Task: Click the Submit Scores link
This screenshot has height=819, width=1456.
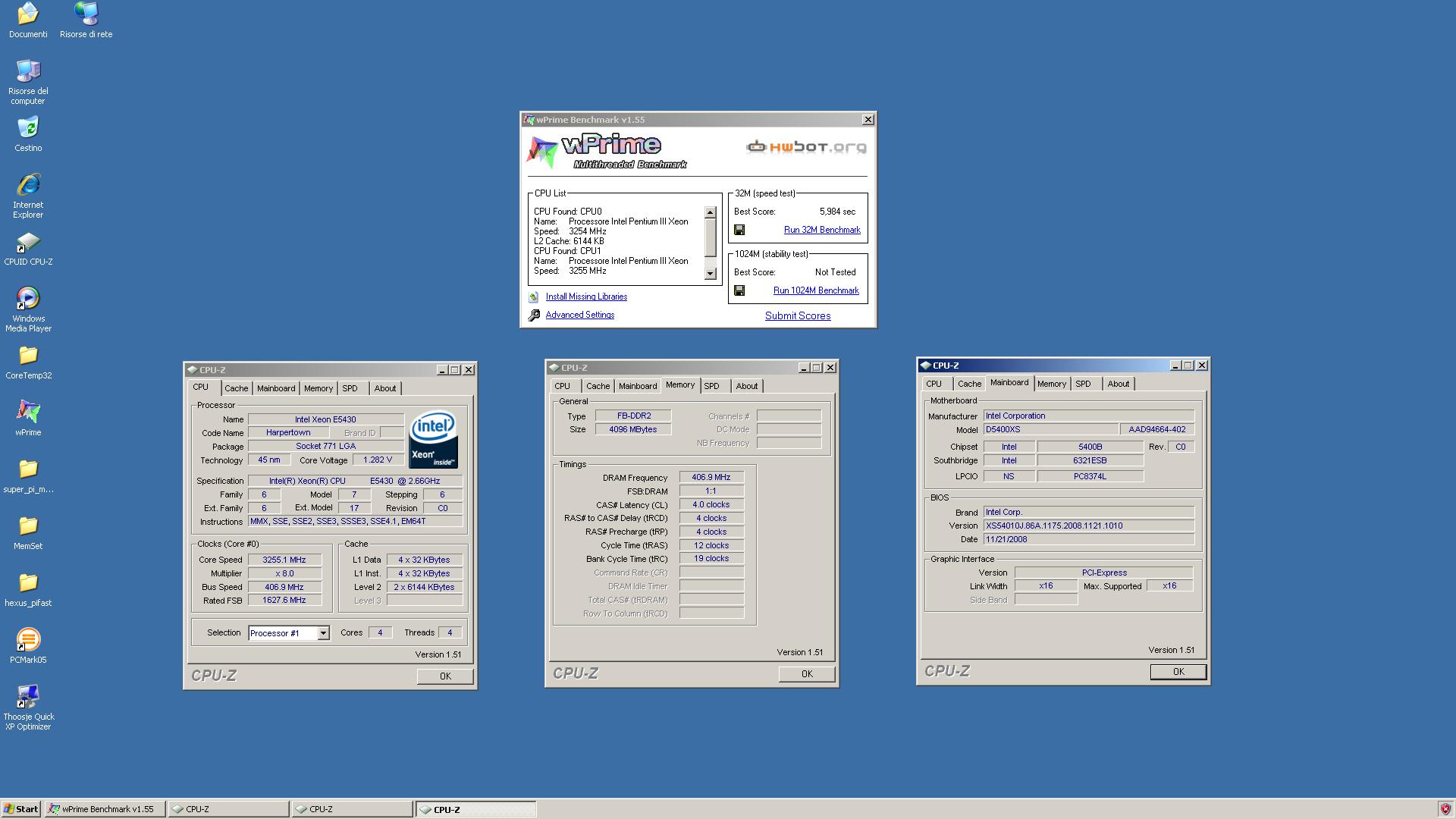Action: (x=798, y=315)
